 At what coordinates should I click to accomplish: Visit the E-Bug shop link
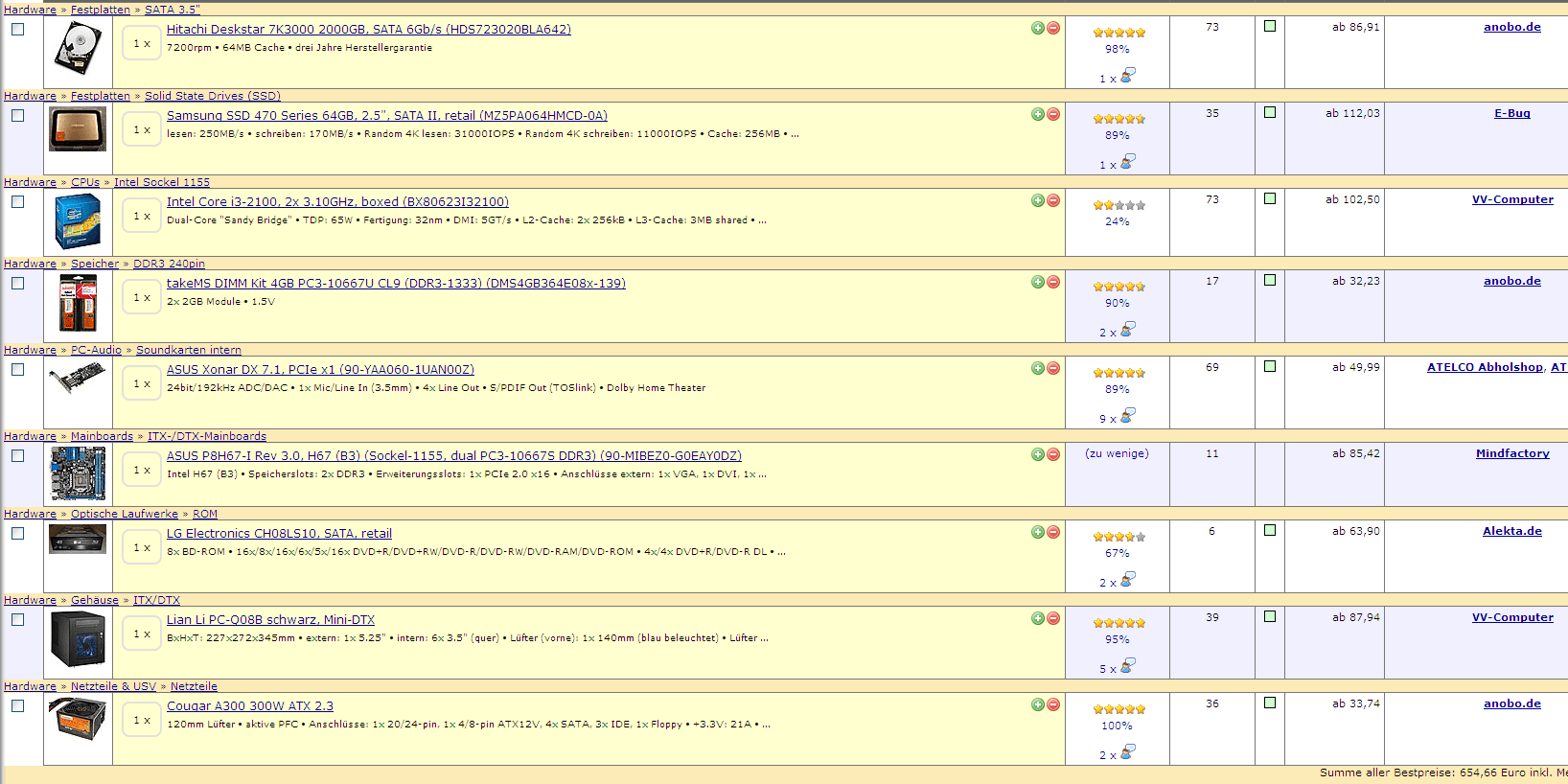click(x=1512, y=113)
